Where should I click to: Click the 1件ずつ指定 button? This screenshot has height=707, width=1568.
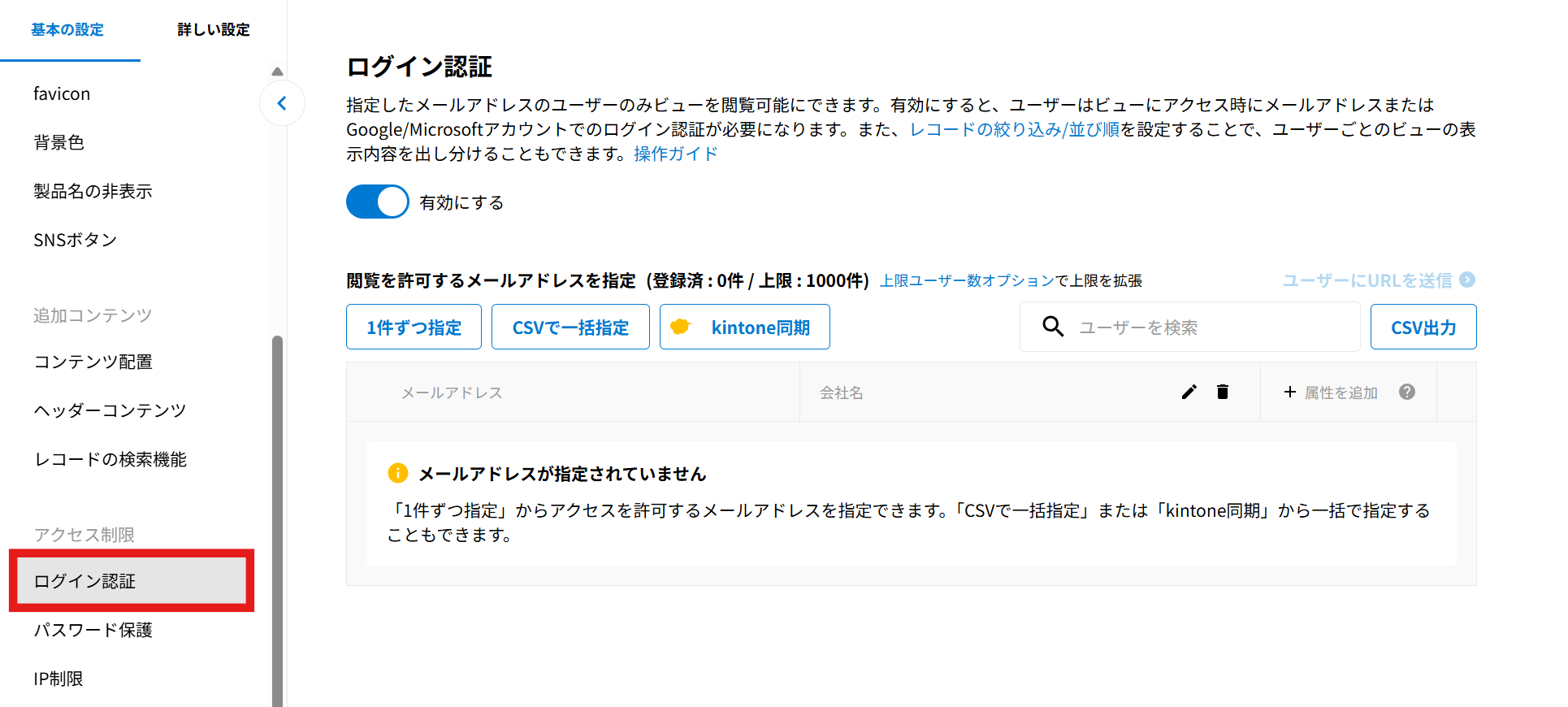[x=414, y=327]
